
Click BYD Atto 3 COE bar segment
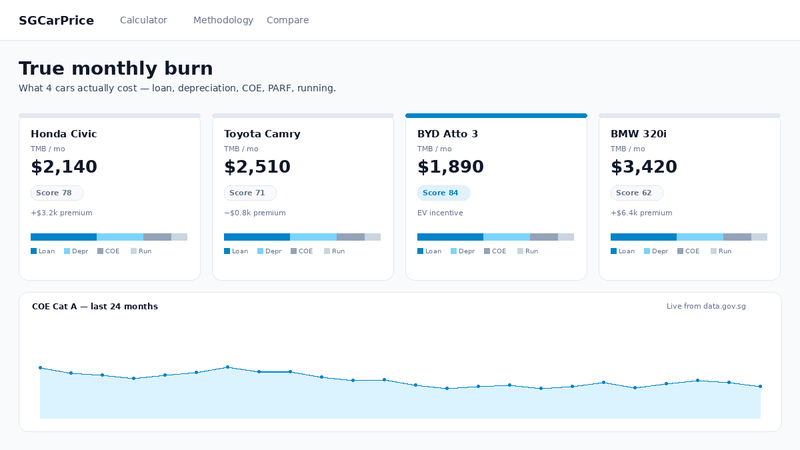[544, 237]
